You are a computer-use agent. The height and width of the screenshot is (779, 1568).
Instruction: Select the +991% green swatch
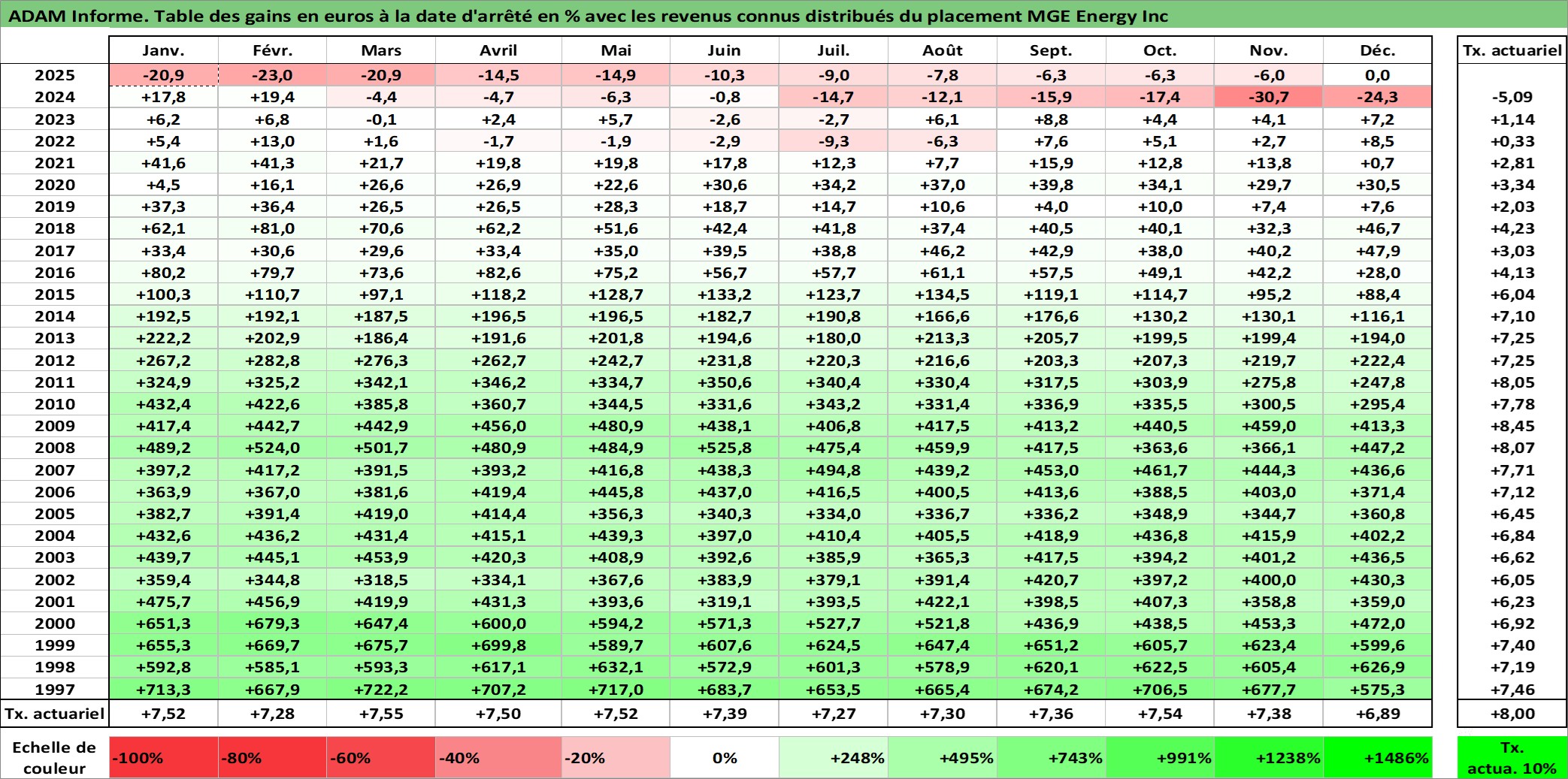click(x=1160, y=757)
